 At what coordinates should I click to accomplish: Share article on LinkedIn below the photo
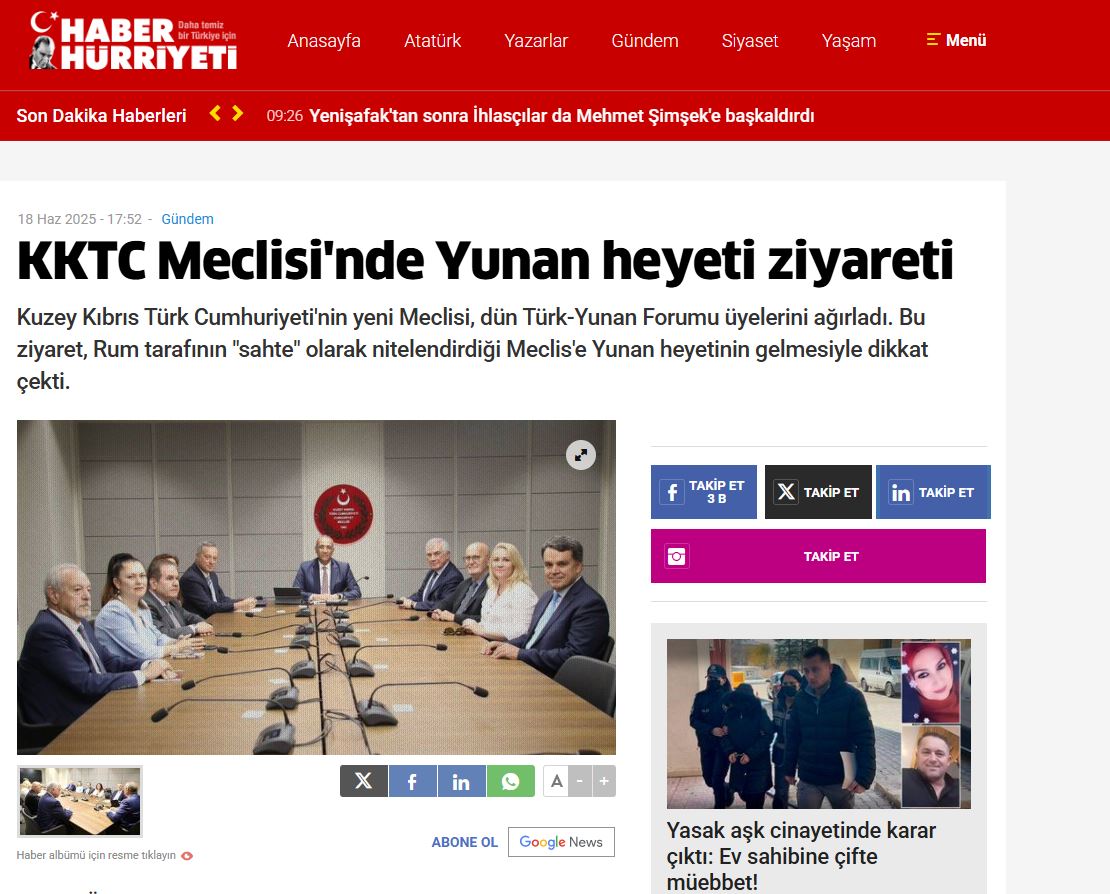click(x=462, y=781)
